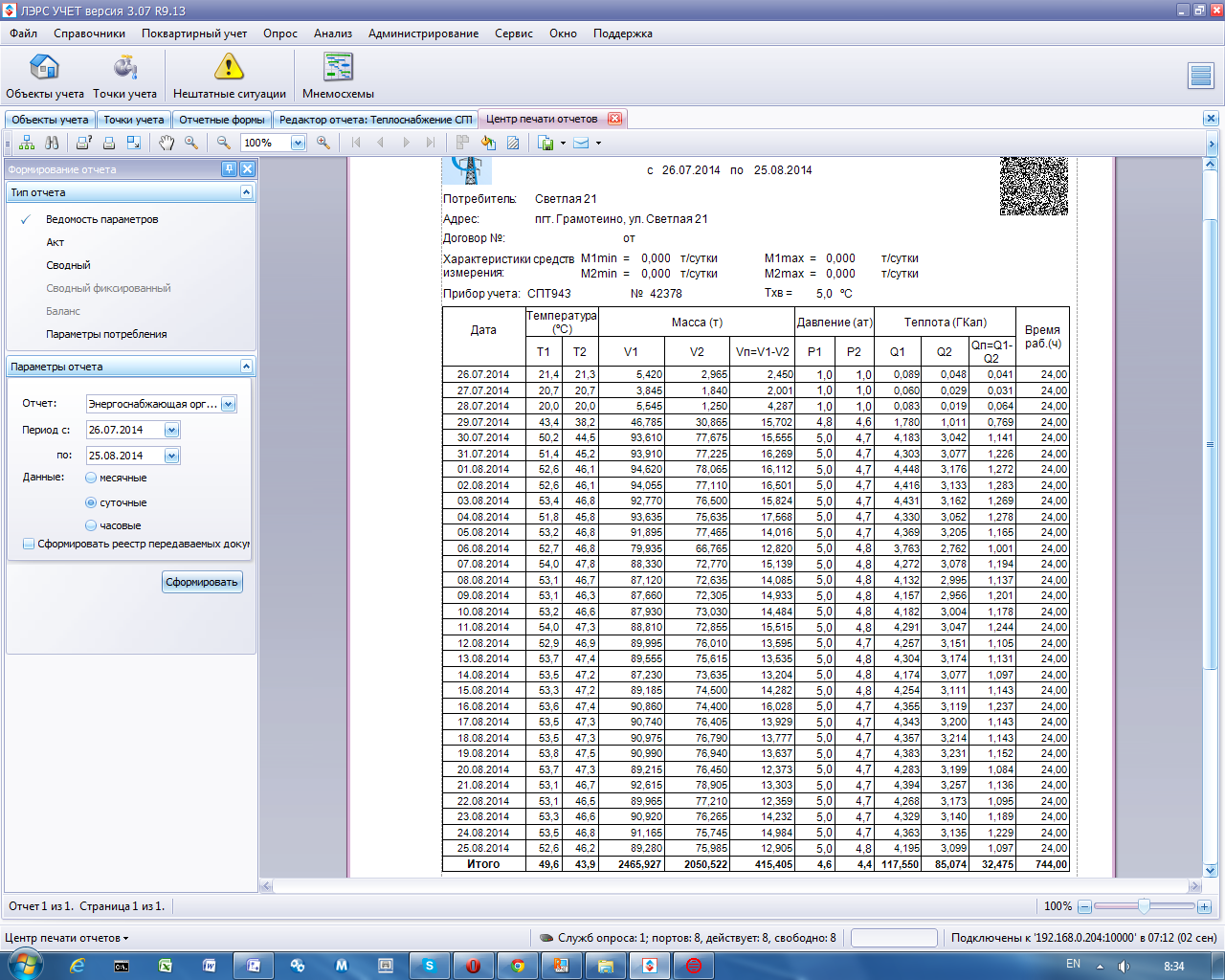The height and width of the screenshot is (980, 1225).
Task: Open the Справочники menu
Action: (x=89, y=33)
